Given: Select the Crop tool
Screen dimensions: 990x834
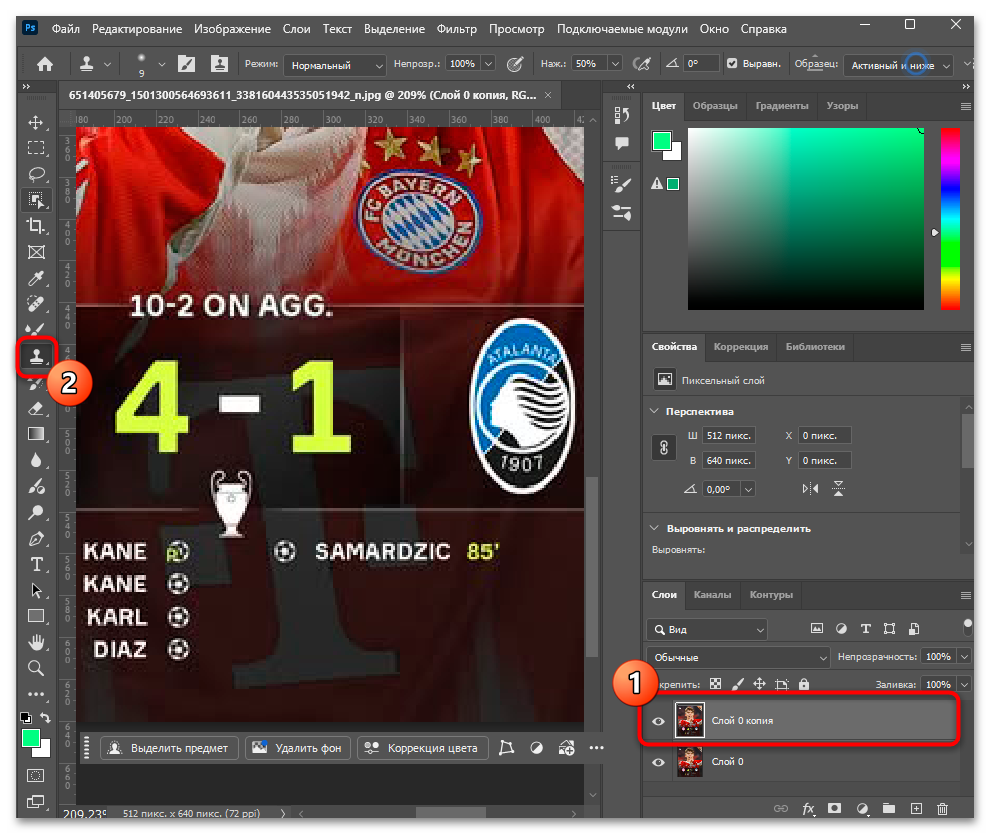Looking at the screenshot, I should click(x=36, y=226).
